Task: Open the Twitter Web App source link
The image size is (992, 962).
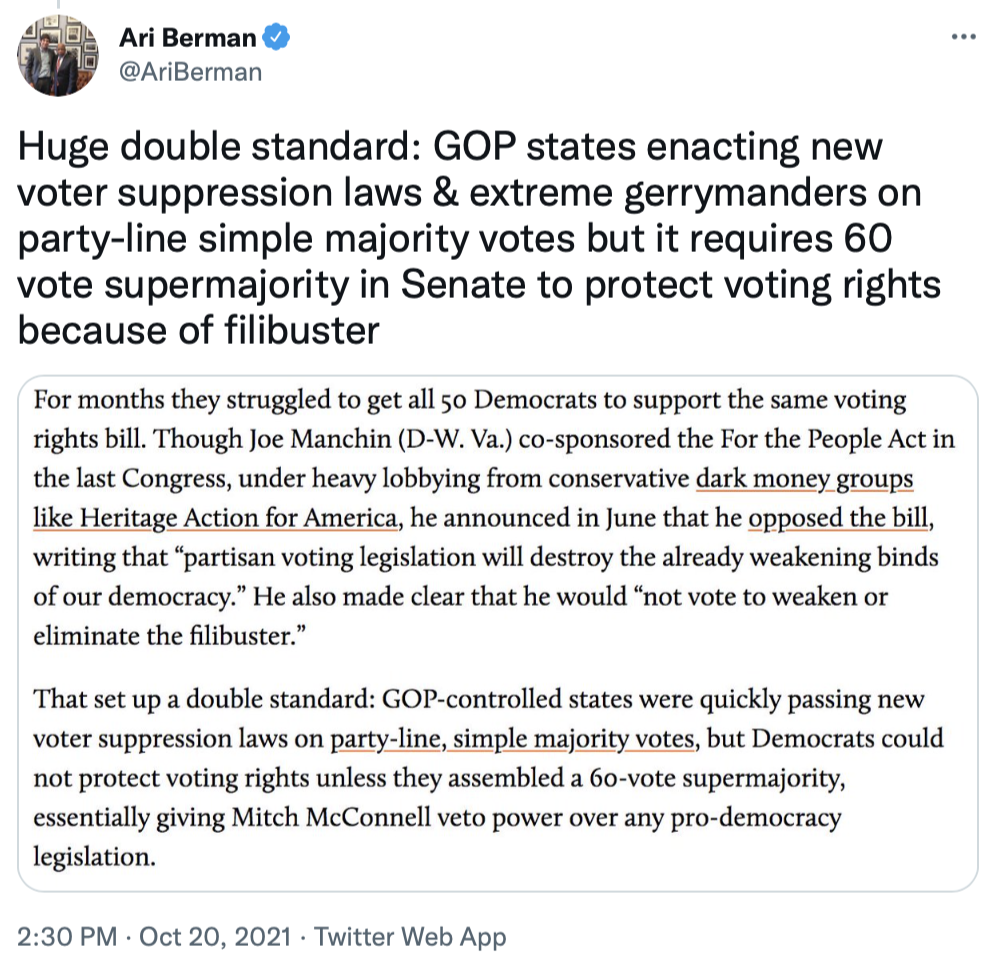Action: click(410, 937)
